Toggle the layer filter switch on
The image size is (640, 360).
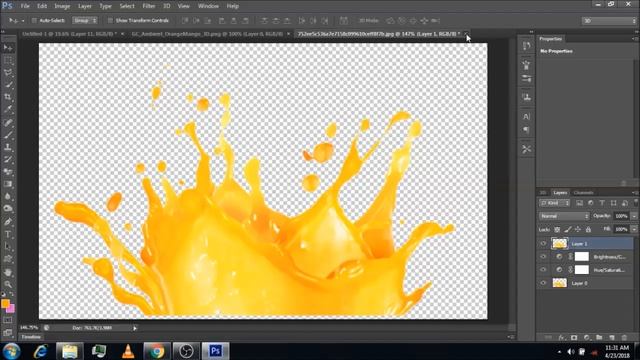[636, 202]
